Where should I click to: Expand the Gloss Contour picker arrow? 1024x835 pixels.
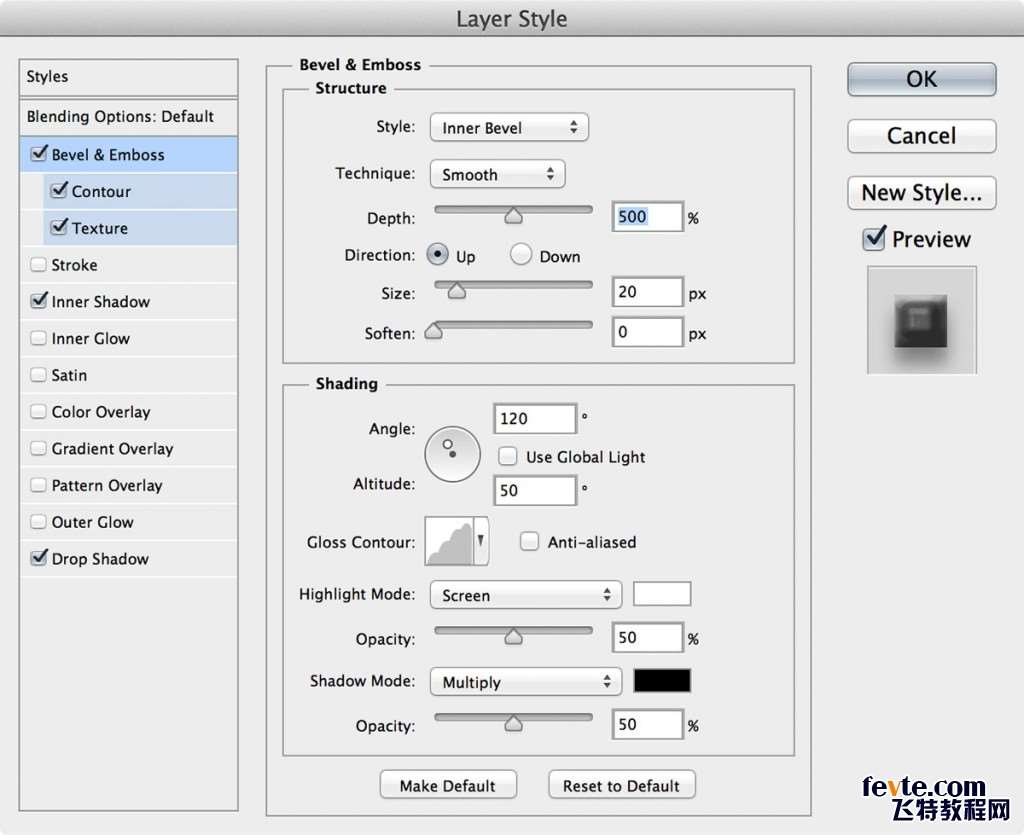pyautogui.click(x=481, y=541)
